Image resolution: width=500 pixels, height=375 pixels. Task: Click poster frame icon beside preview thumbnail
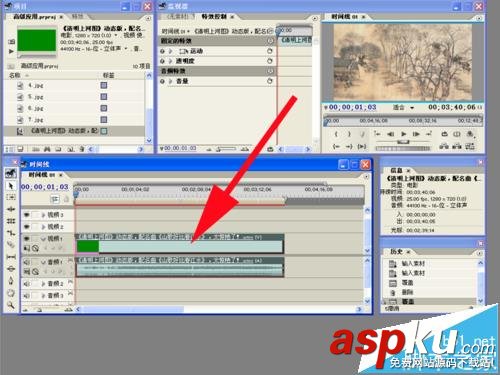[11, 42]
